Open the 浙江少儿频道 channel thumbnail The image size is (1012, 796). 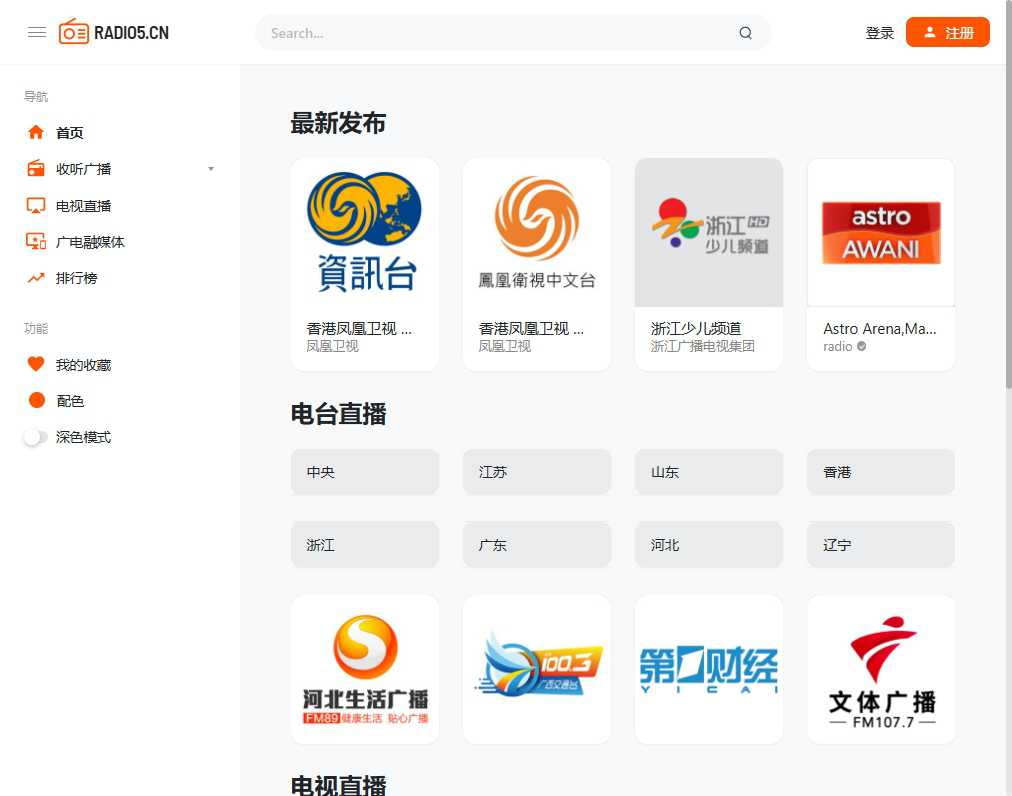click(708, 231)
